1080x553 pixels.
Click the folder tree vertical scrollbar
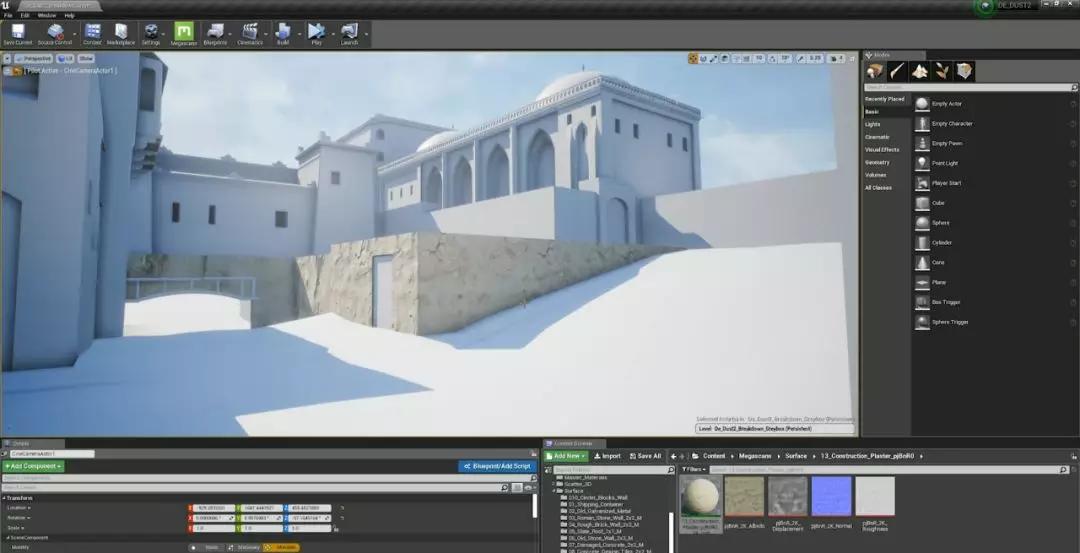pyautogui.click(x=672, y=532)
